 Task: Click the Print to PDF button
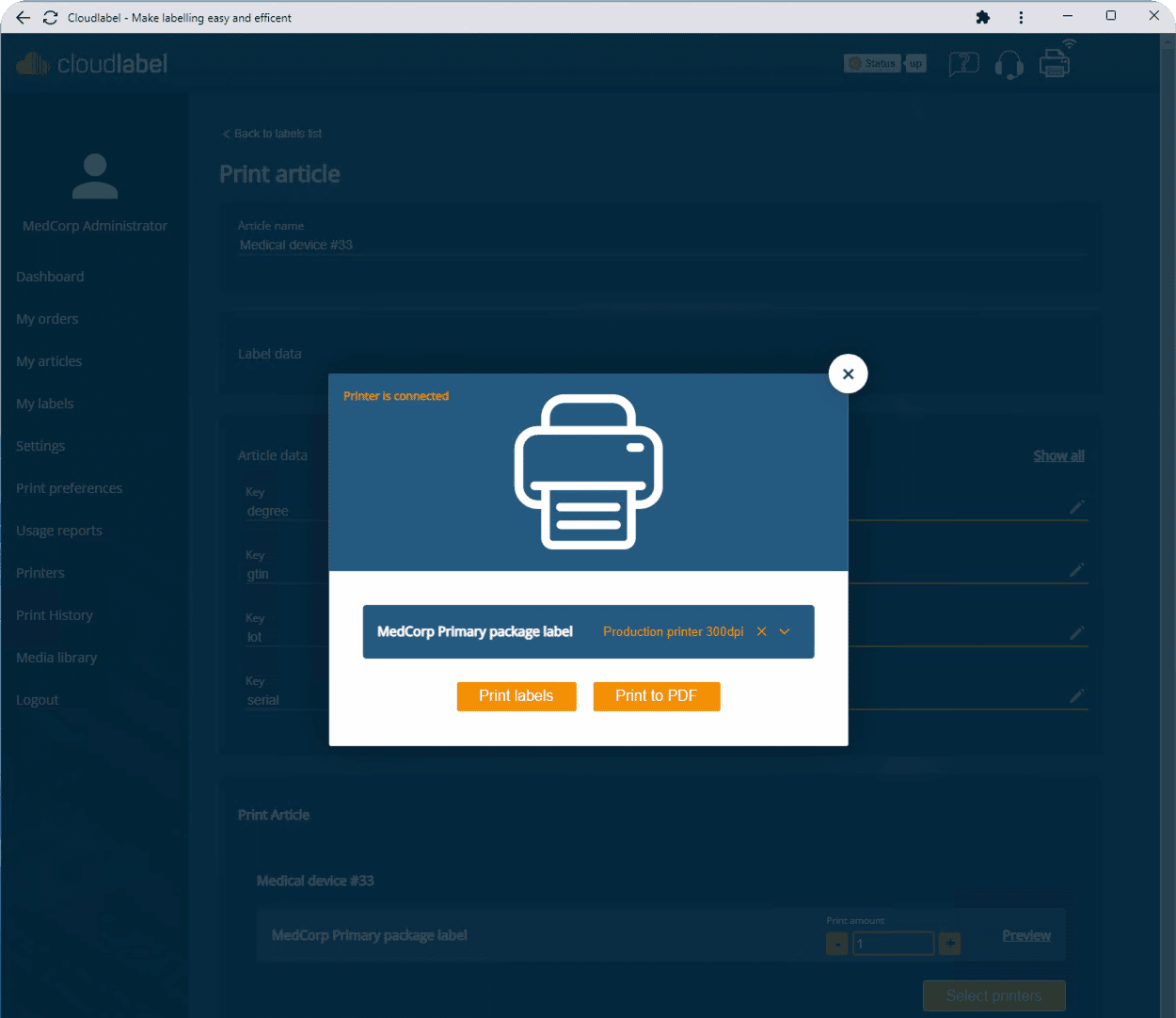click(x=657, y=696)
